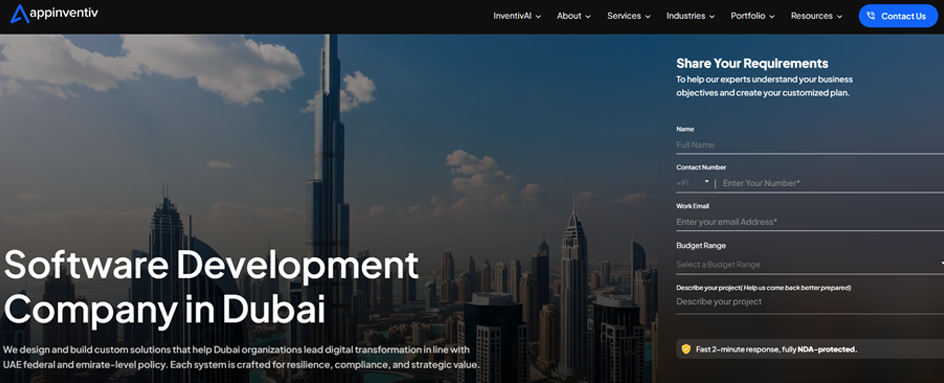Click the Work Email label
The width and height of the screenshot is (944, 383).
692,206
